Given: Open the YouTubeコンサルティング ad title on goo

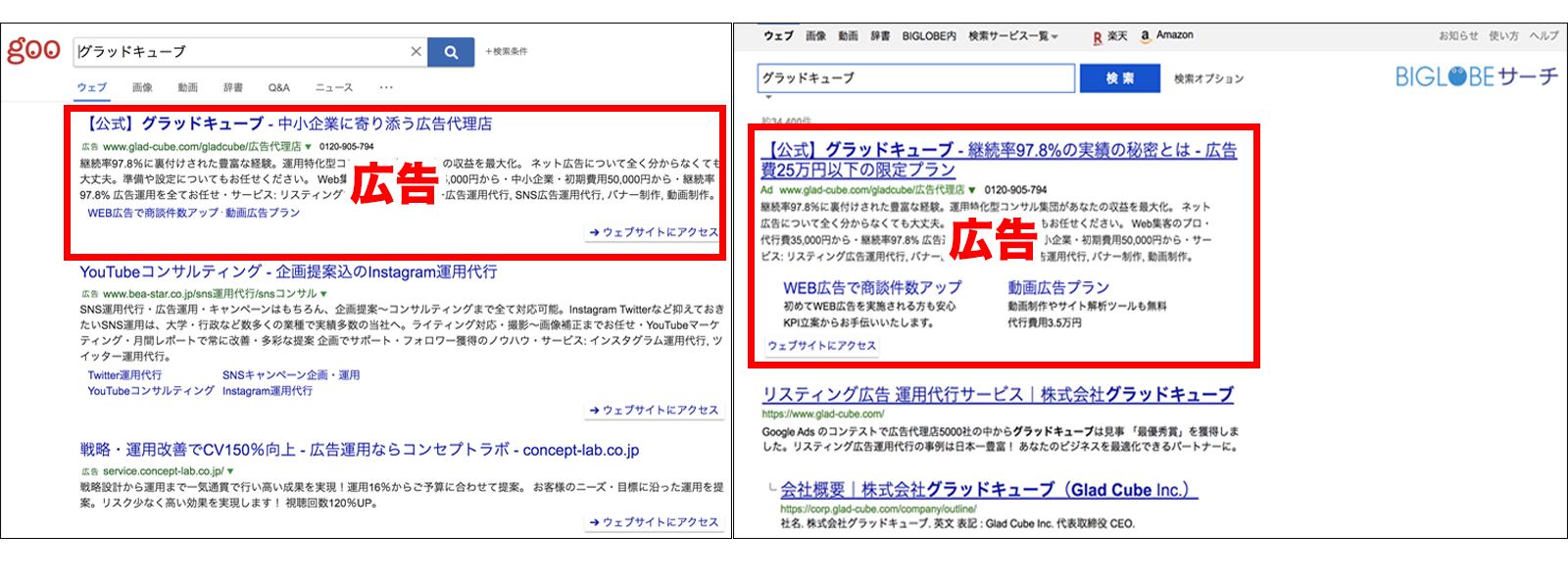Looking at the screenshot, I should tap(288, 271).
